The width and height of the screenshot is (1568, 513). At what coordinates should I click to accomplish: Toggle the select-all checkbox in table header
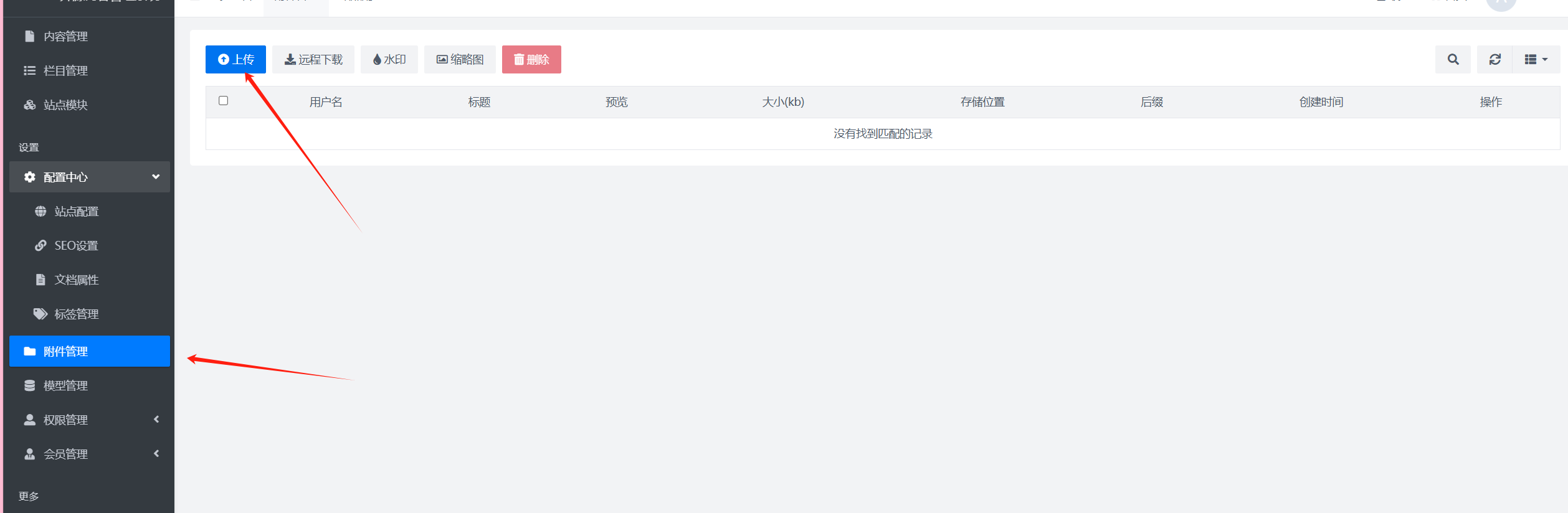(224, 101)
